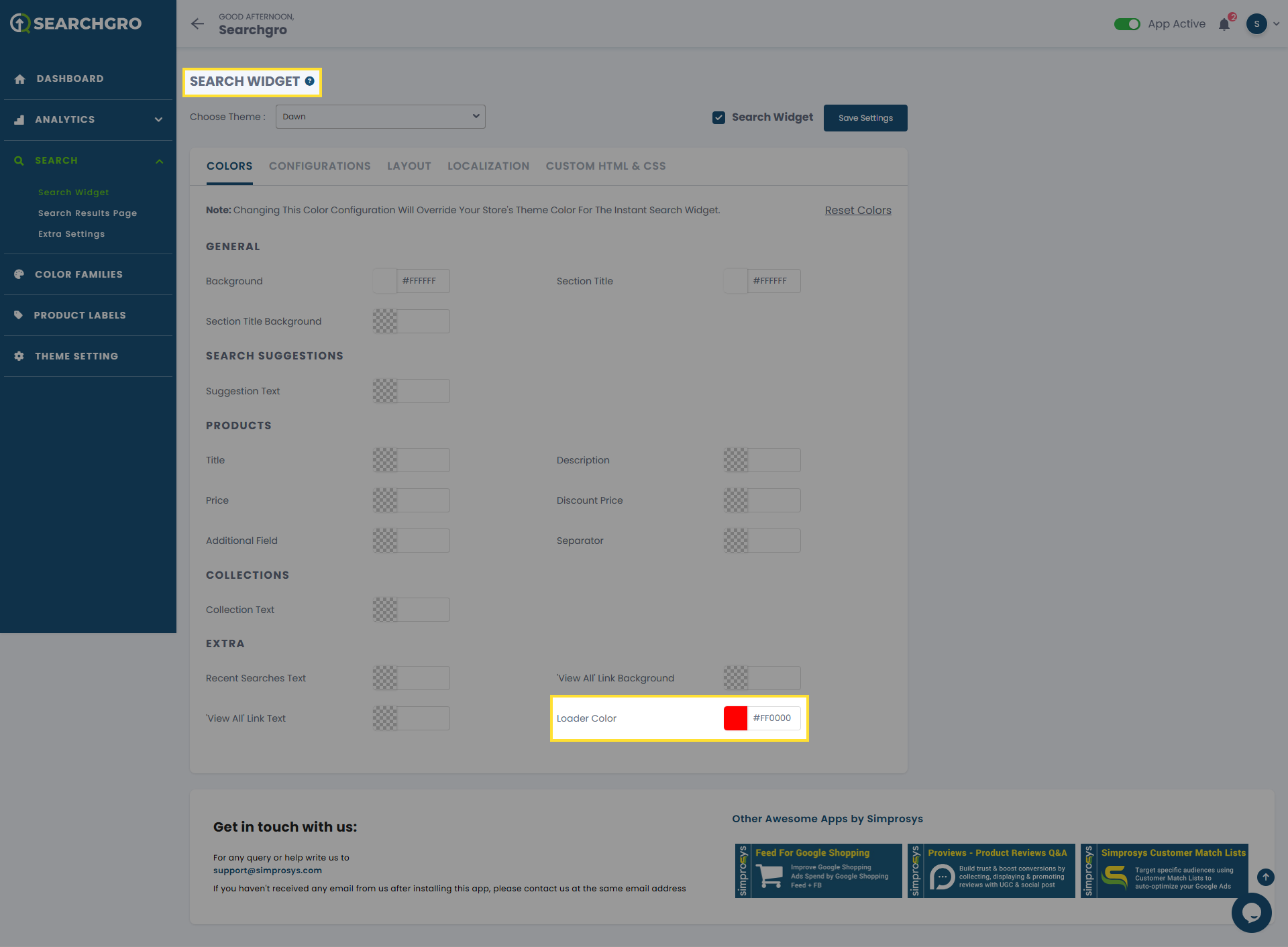Click the Dashboard home icon
The height and width of the screenshot is (947, 1288).
pyautogui.click(x=19, y=79)
